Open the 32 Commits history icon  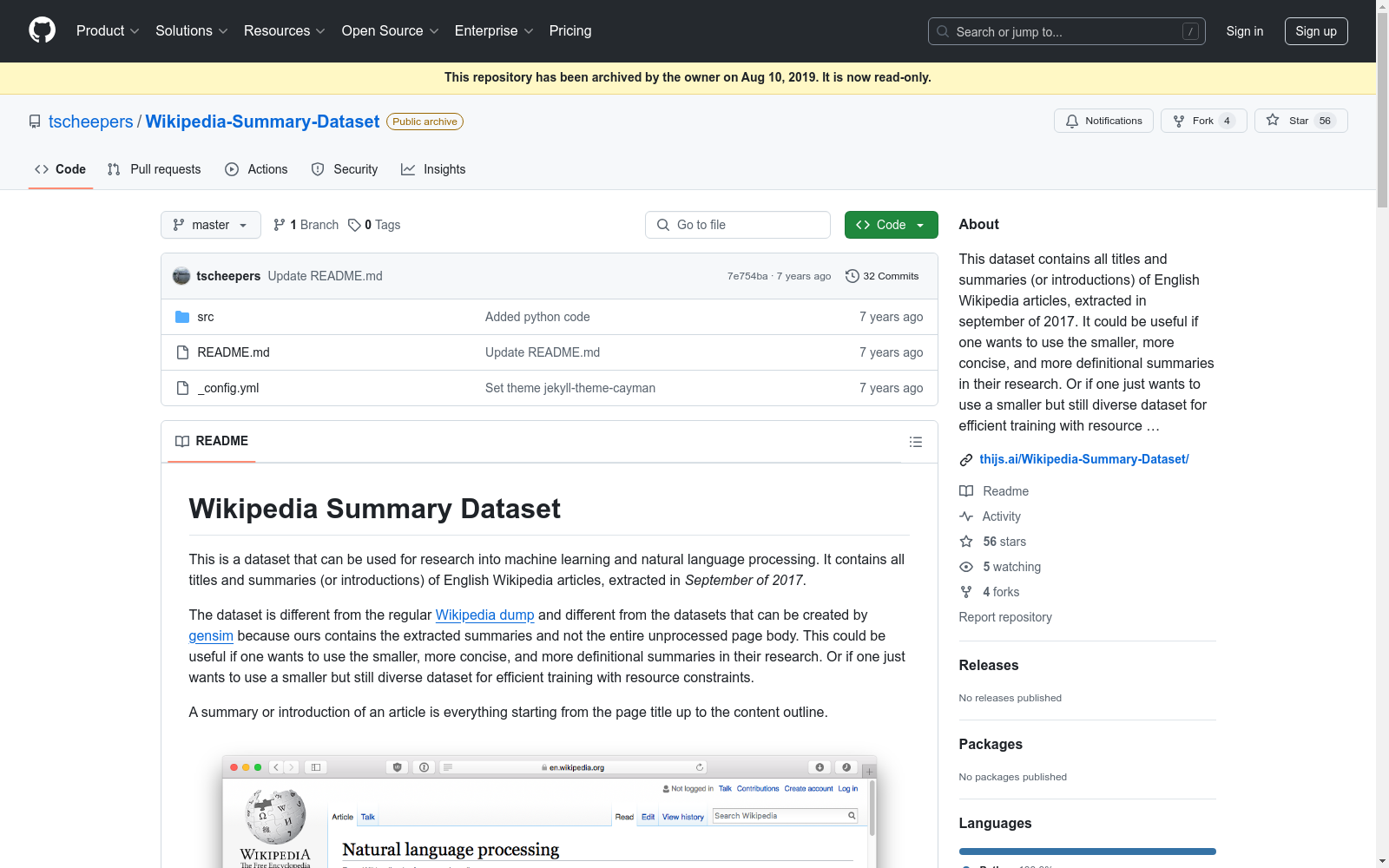(852, 276)
